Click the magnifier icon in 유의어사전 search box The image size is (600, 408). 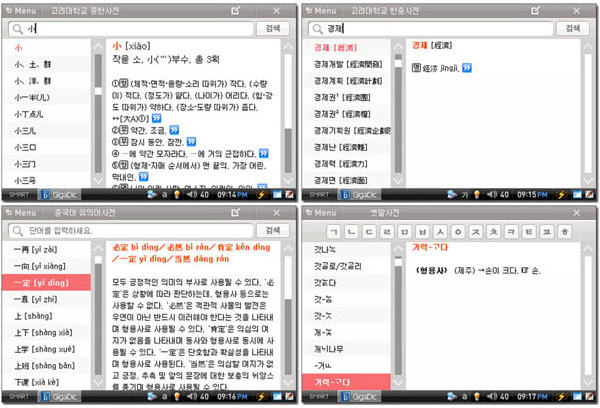[x=18, y=231]
